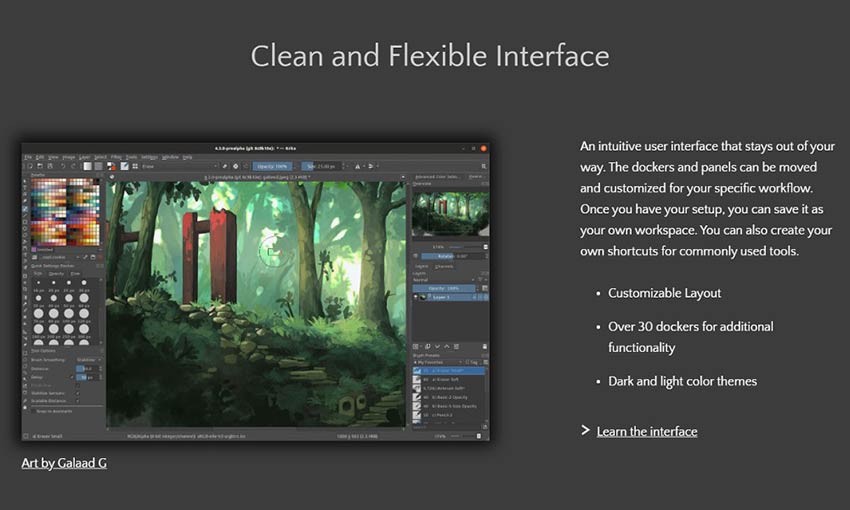
Task: Open the workspace chooser icon at the toolbar's right end
Action: coord(484,166)
